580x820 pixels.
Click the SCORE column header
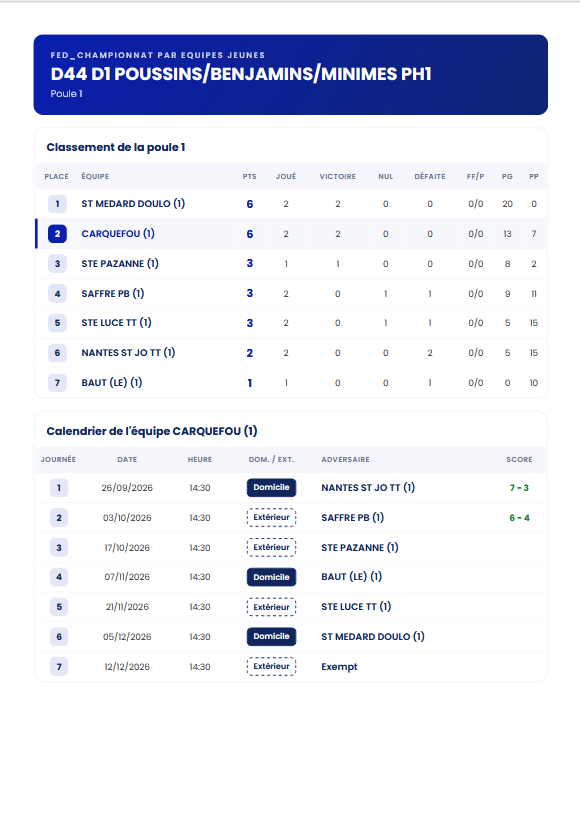coord(519,459)
